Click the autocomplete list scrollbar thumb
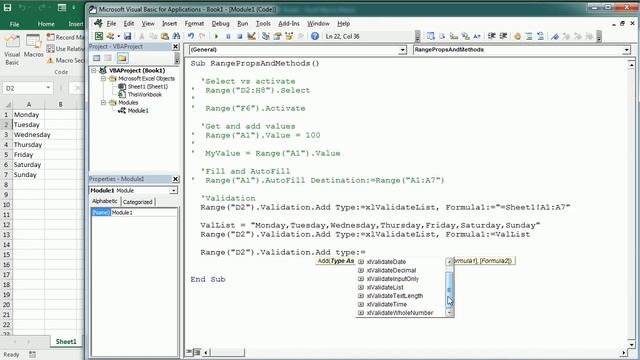This screenshot has width=640, height=360. pyautogui.click(x=449, y=290)
